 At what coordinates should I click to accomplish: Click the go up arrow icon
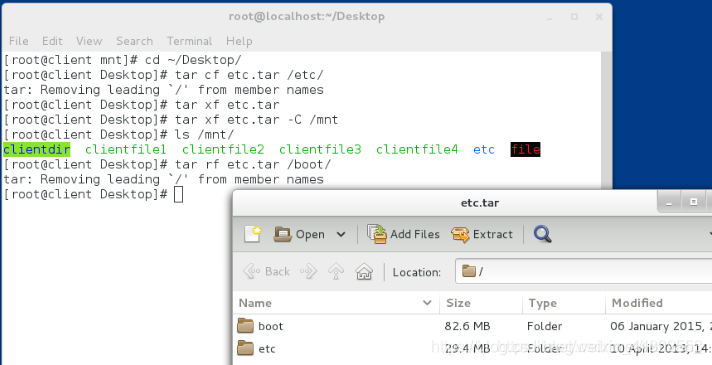[336, 272]
